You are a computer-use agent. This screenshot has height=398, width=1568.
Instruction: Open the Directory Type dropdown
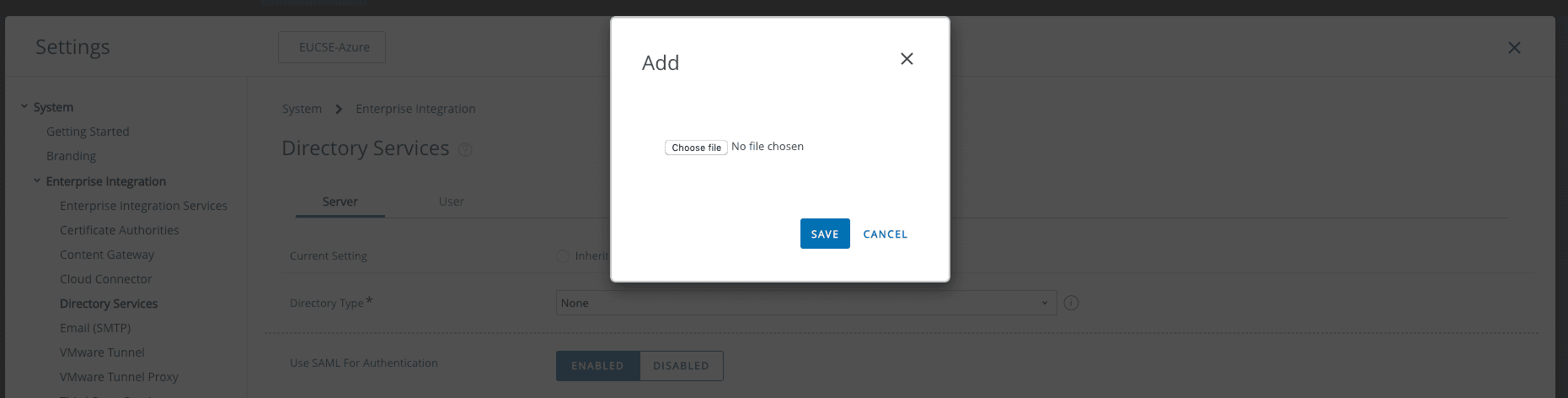pos(806,303)
